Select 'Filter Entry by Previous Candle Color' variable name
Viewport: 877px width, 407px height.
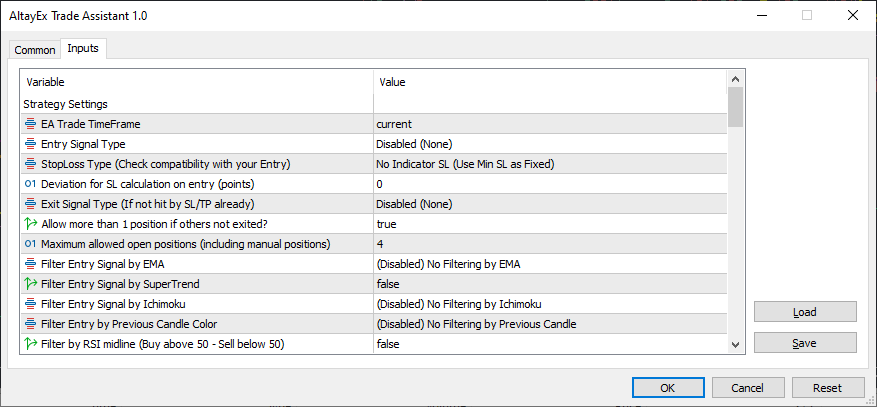coord(129,324)
